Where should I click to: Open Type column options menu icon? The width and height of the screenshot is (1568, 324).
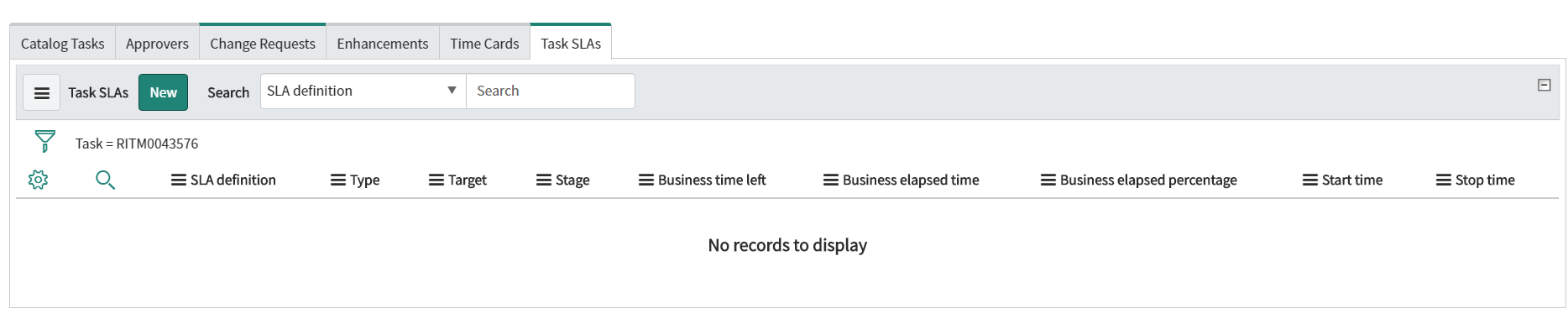coord(338,180)
